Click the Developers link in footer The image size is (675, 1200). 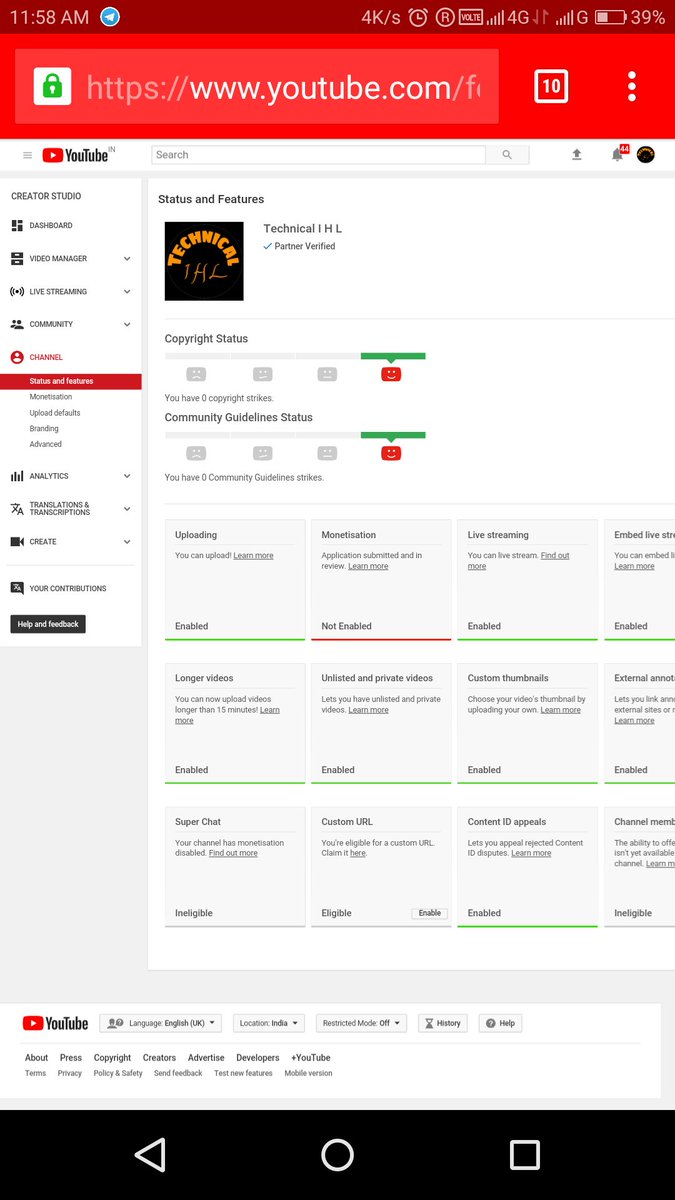pos(258,1057)
